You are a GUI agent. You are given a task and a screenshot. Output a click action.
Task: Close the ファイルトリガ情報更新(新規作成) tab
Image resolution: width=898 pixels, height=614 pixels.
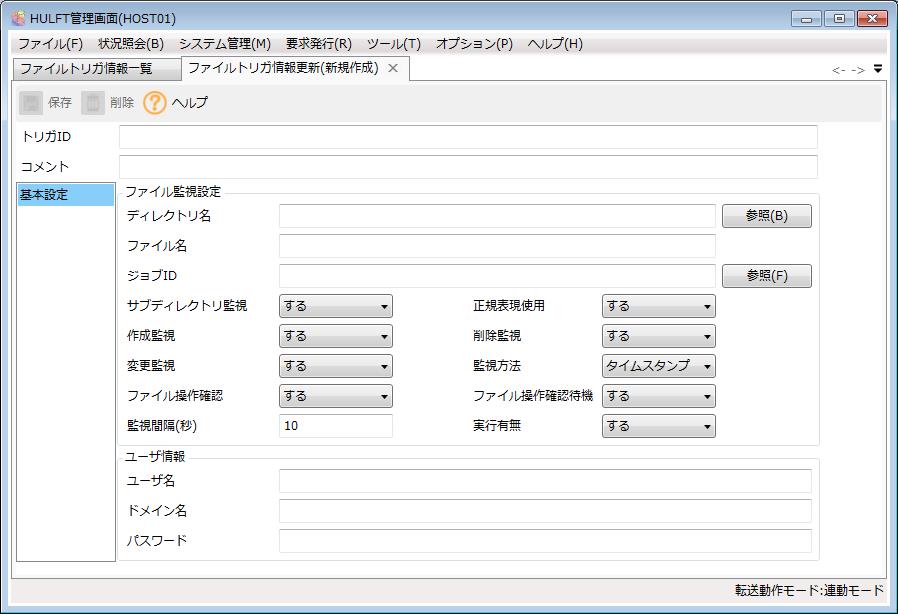pyautogui.click(x=393, y=68)
